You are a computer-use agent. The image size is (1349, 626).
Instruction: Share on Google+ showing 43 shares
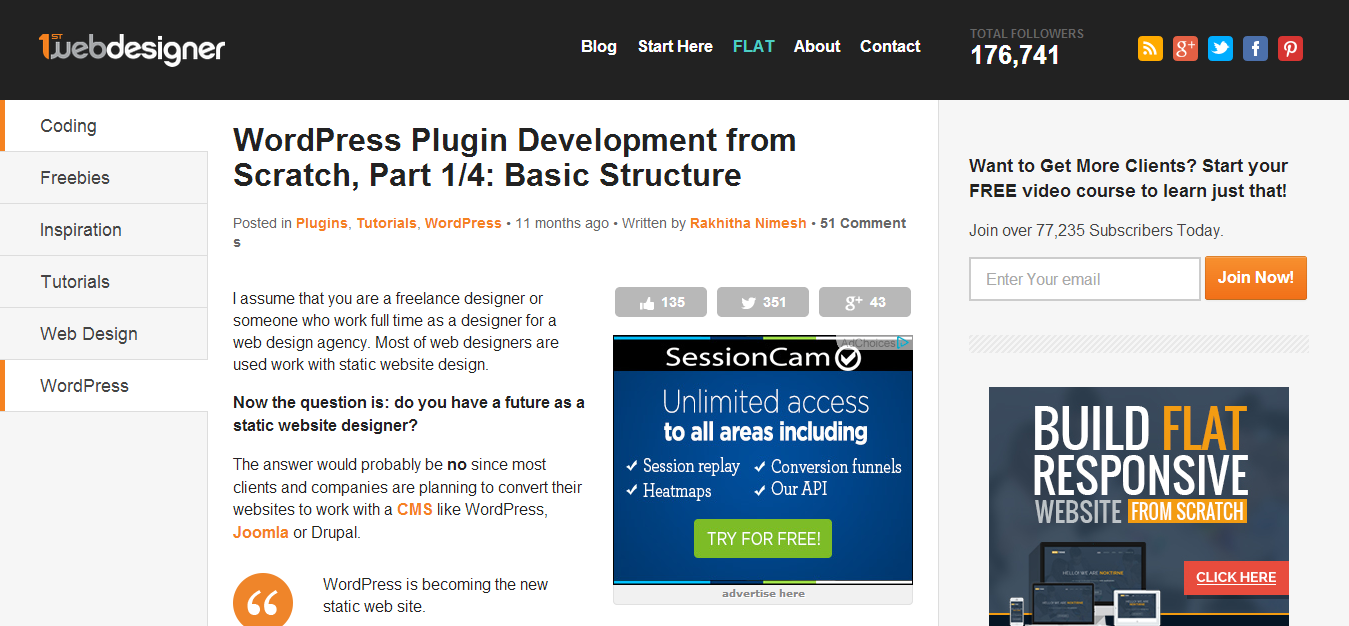pyautogui.click(x=865, y=302)
